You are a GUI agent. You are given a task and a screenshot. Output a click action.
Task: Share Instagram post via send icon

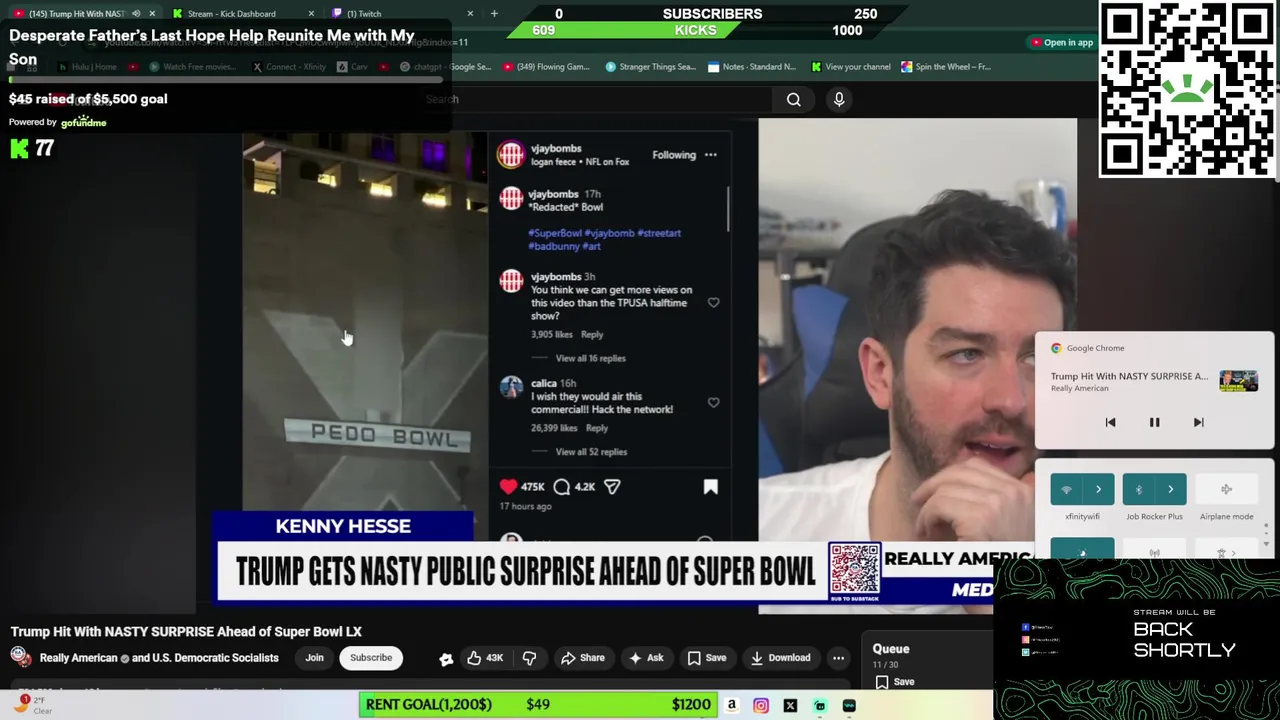612,487
